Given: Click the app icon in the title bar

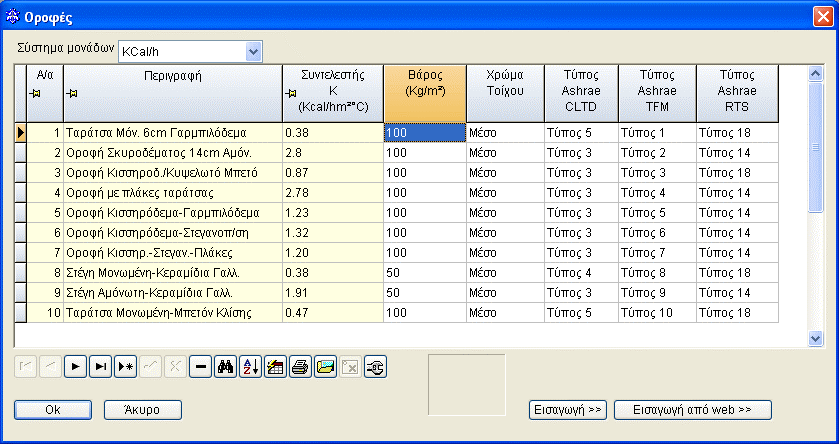Looking at the screenshot, I should click(12, 17).
